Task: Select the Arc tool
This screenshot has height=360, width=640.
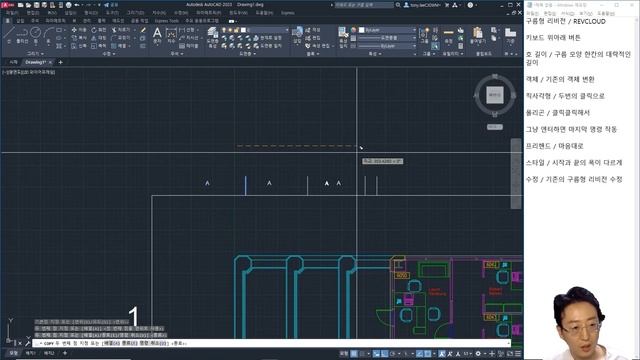Action: pos(48,34)
